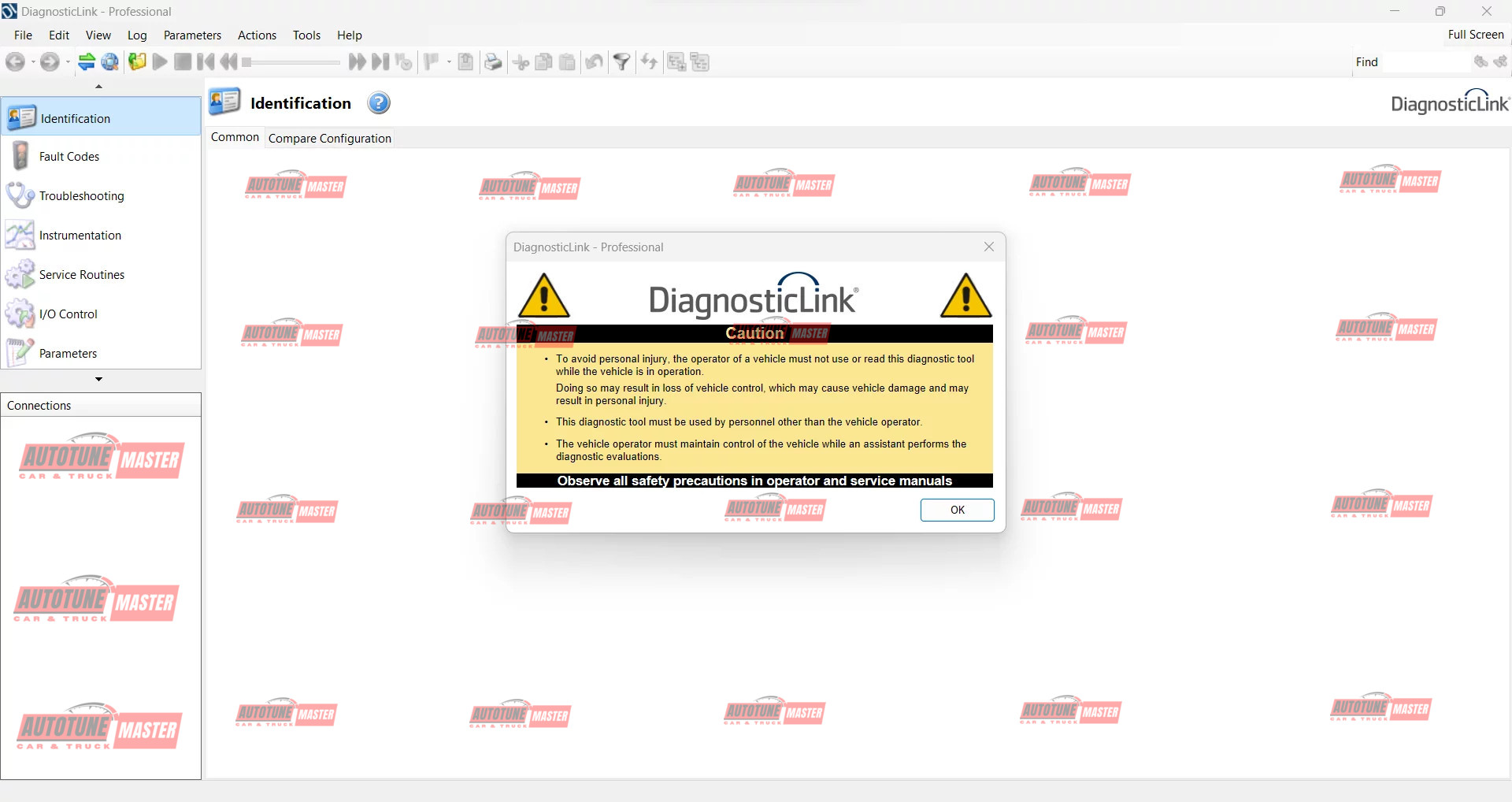
Task: Select Troubleshooting in the sidebar
Action: pos(81,196)
